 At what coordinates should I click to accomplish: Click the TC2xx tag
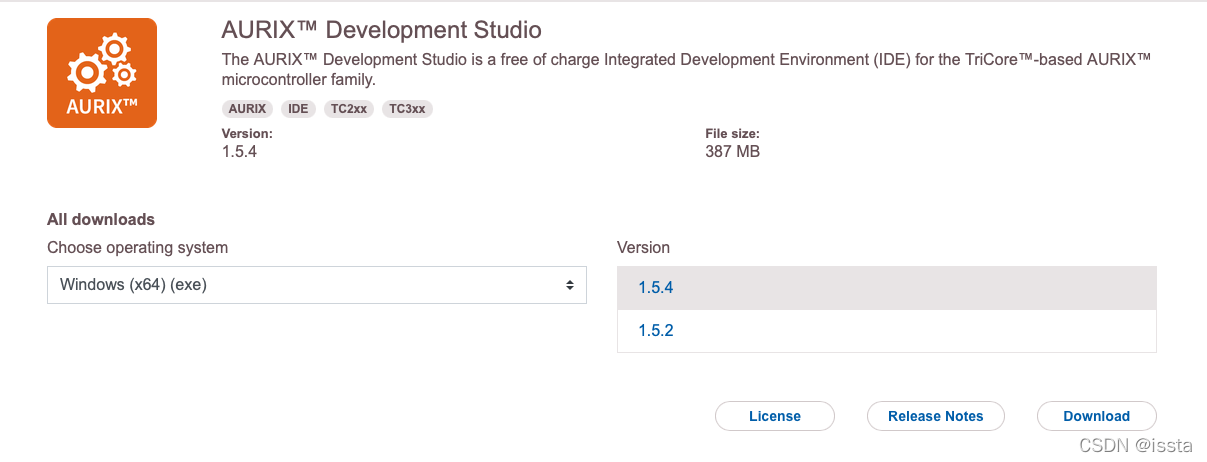click(349, 109)
